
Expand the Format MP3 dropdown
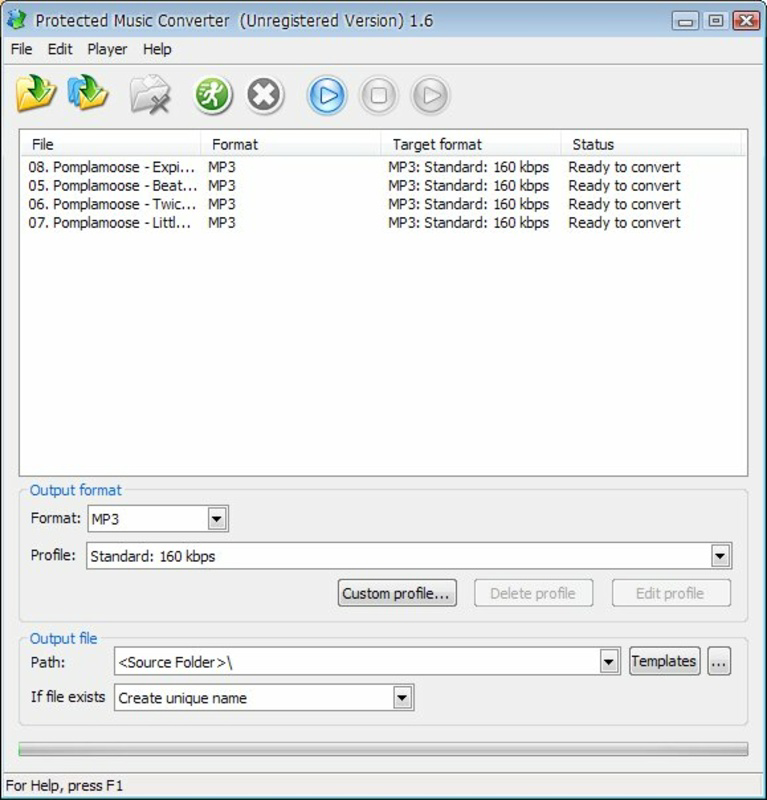[x=217, y=519]
